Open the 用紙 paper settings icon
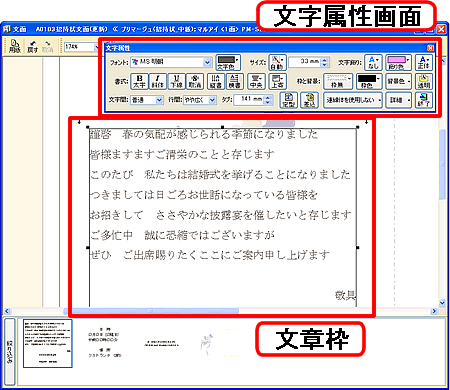 pyautogui.click(x=14, y=46)
